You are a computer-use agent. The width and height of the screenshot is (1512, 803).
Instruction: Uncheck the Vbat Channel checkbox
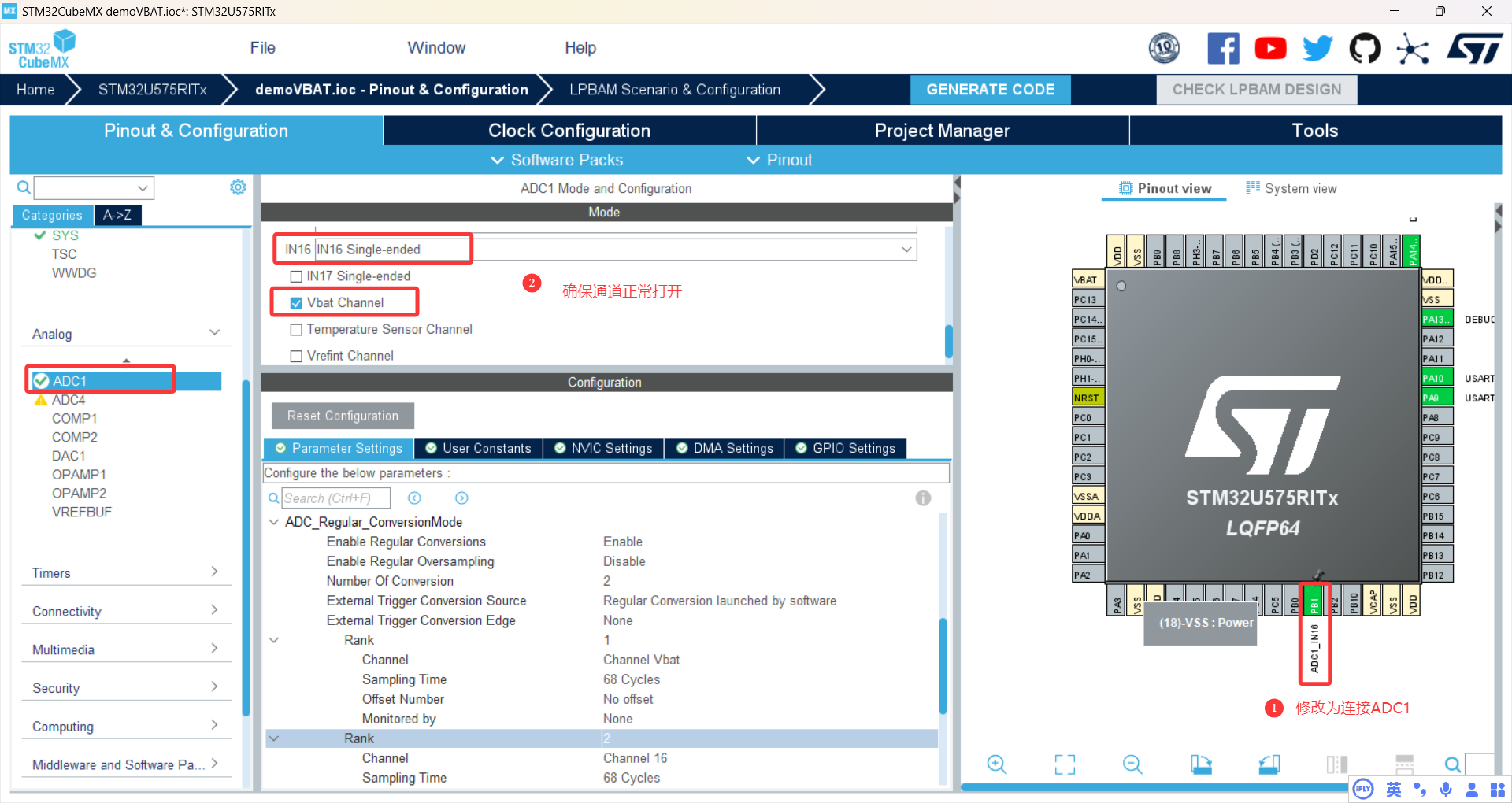[296, 303]
